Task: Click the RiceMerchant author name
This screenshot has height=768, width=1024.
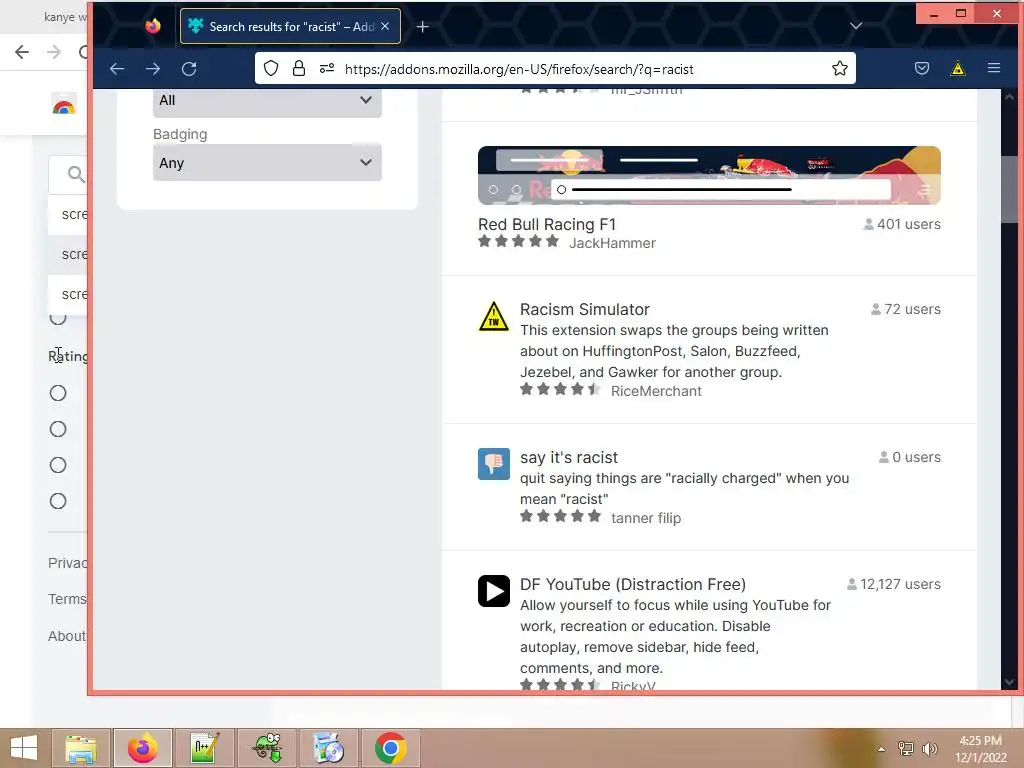Action: click(x=656, y=391)
